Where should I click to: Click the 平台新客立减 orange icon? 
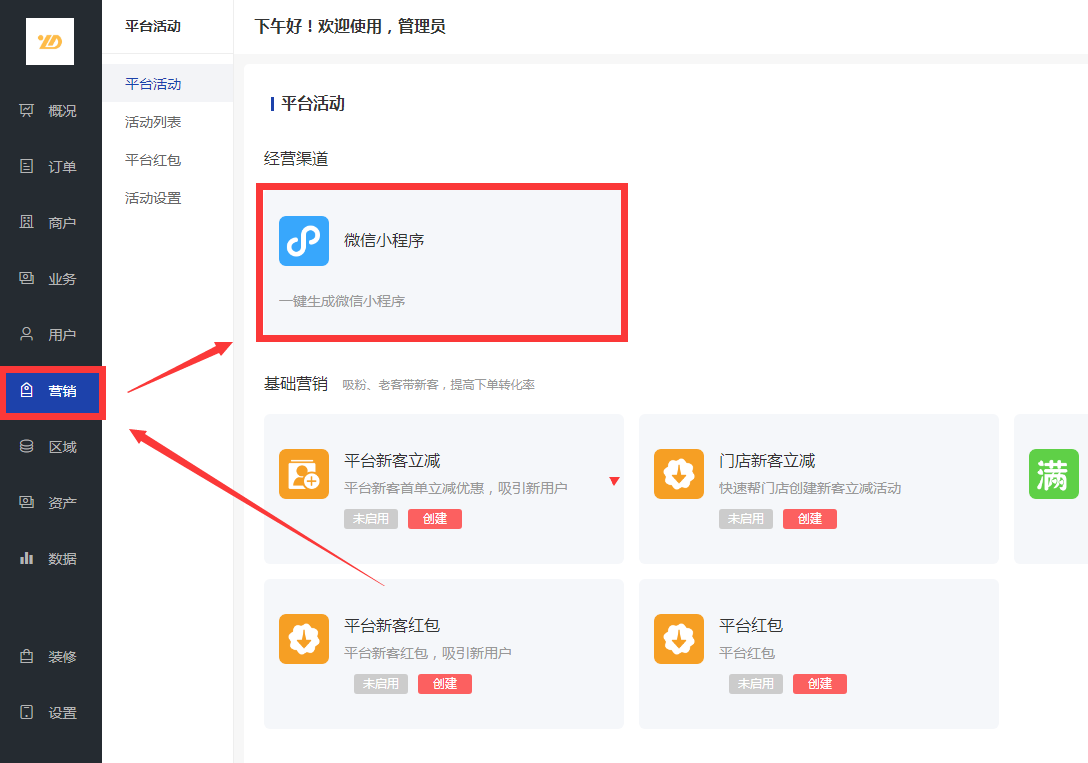tap(304, 474)
